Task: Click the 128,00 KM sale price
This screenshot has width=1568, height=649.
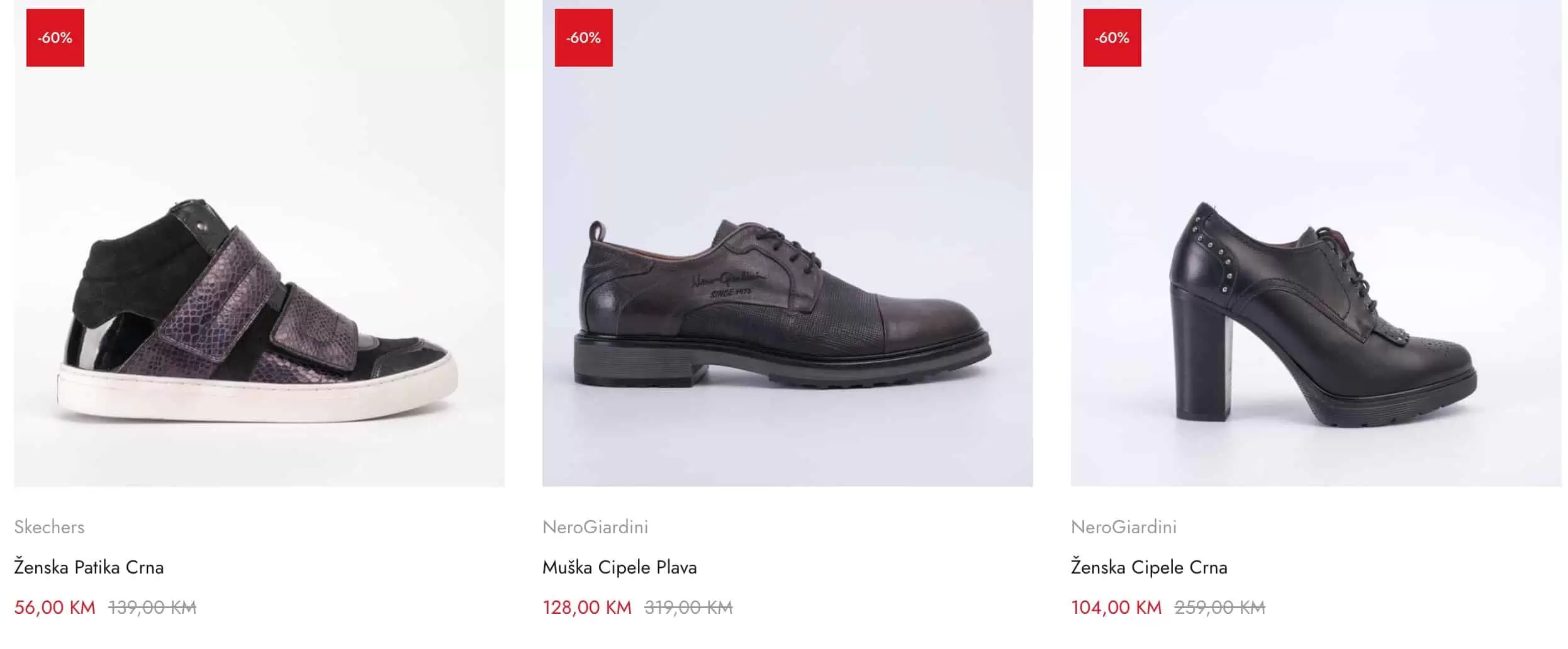Action: point(586,607)
